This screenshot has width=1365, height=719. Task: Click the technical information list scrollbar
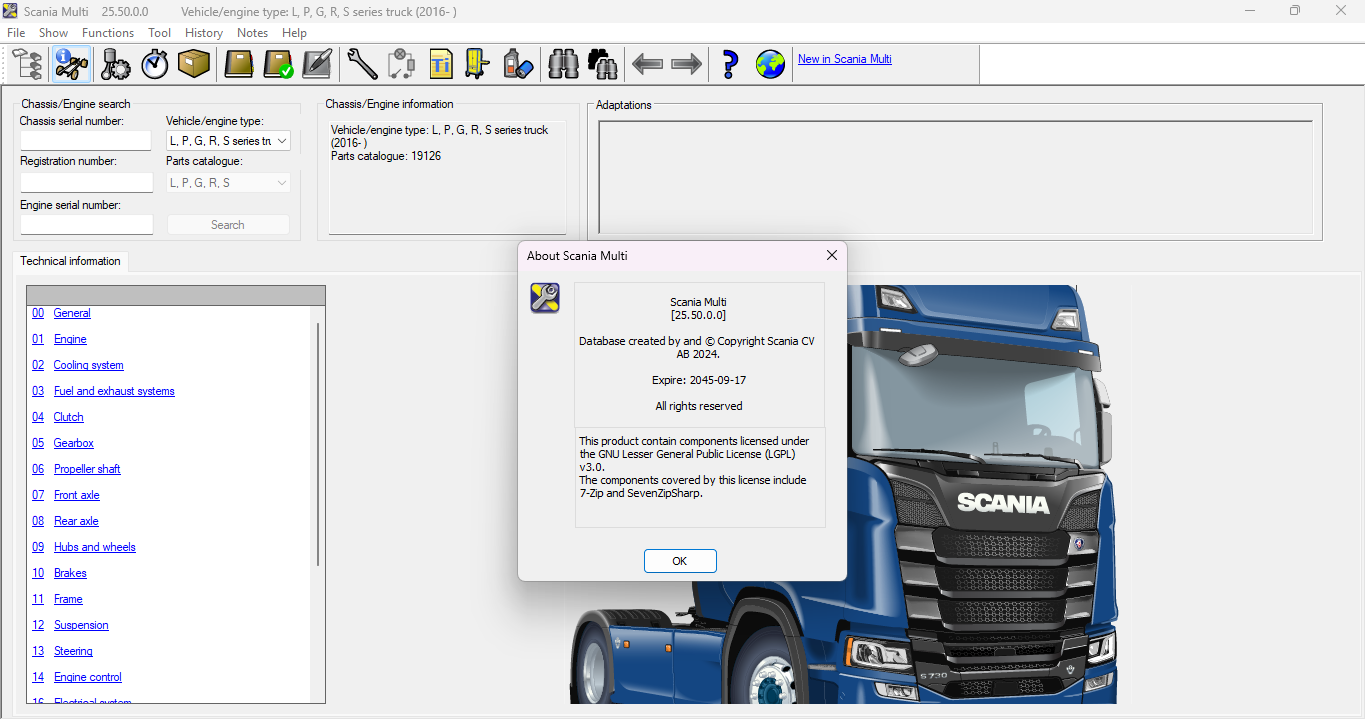click(x=319, y=444)
